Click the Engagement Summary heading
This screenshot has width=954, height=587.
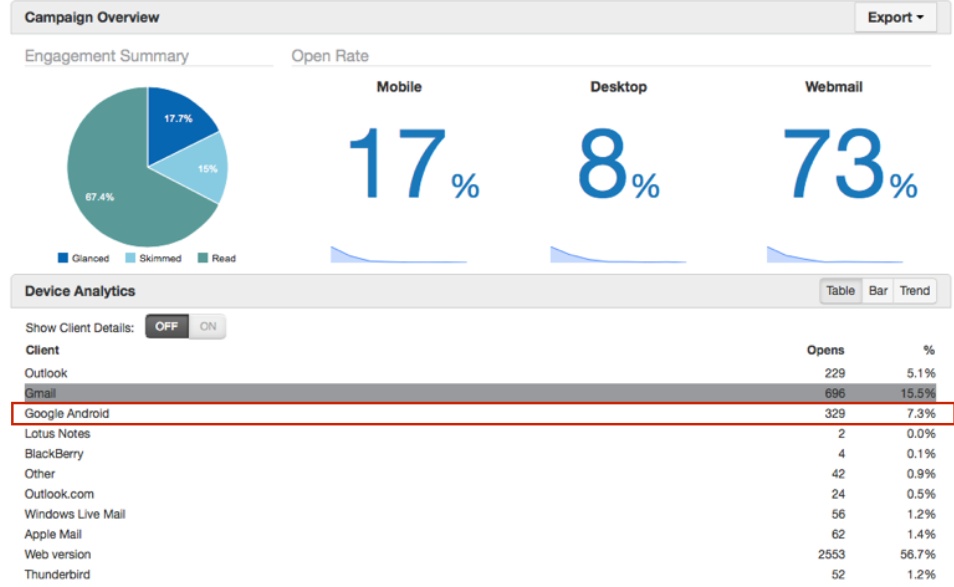(x=106, y=56)
